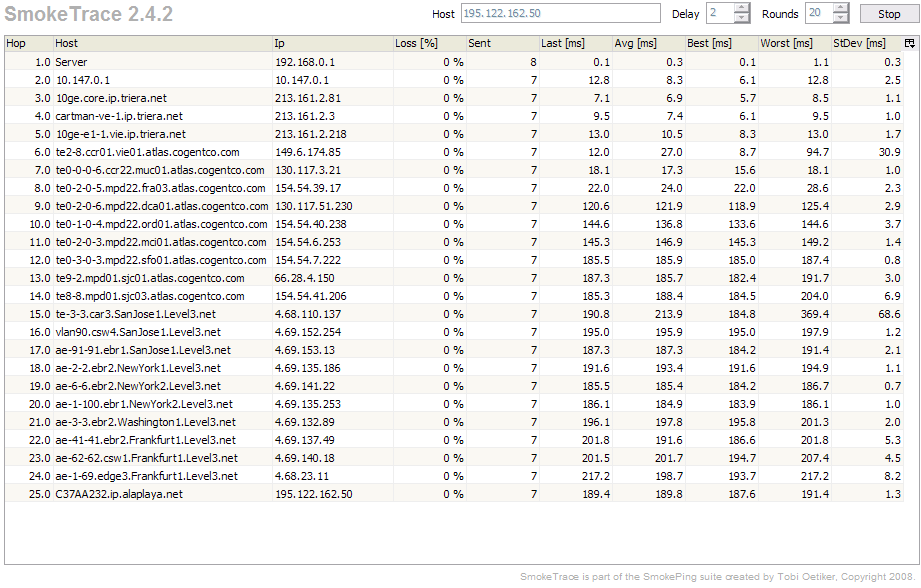Select host te0-1-0-4.mpd22.ord01.atlas.cogentco.com
The image size is (921, 588).
click(x=161, y=224)
